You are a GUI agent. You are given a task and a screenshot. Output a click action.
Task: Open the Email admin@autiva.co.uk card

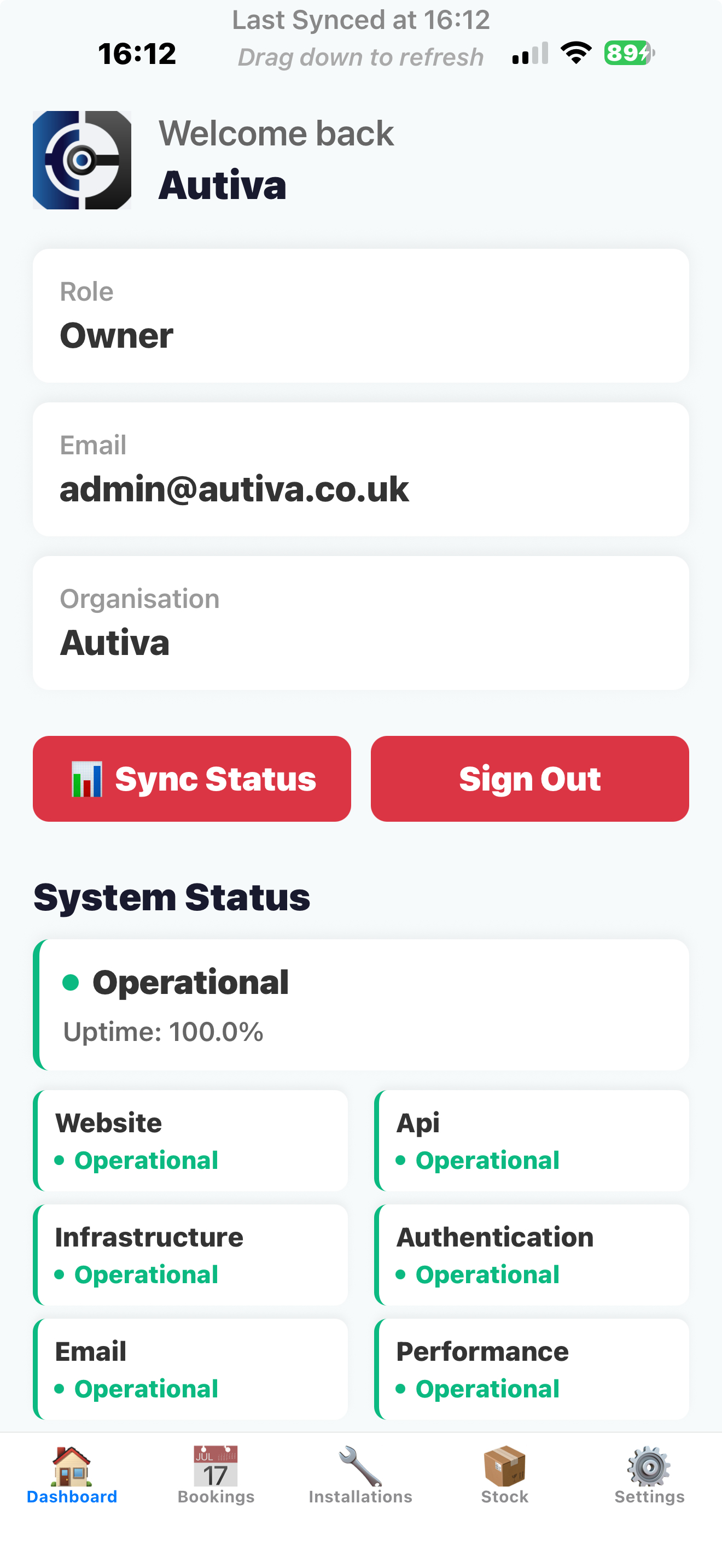pyautogui.click(x=361, y=469)
